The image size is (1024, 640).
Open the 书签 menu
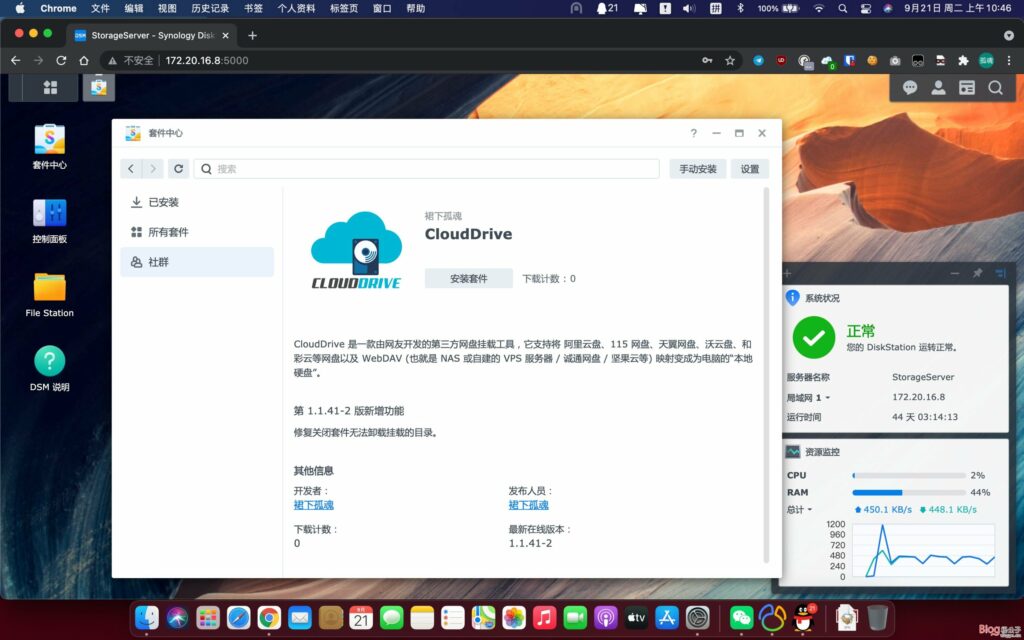(253, 8)
